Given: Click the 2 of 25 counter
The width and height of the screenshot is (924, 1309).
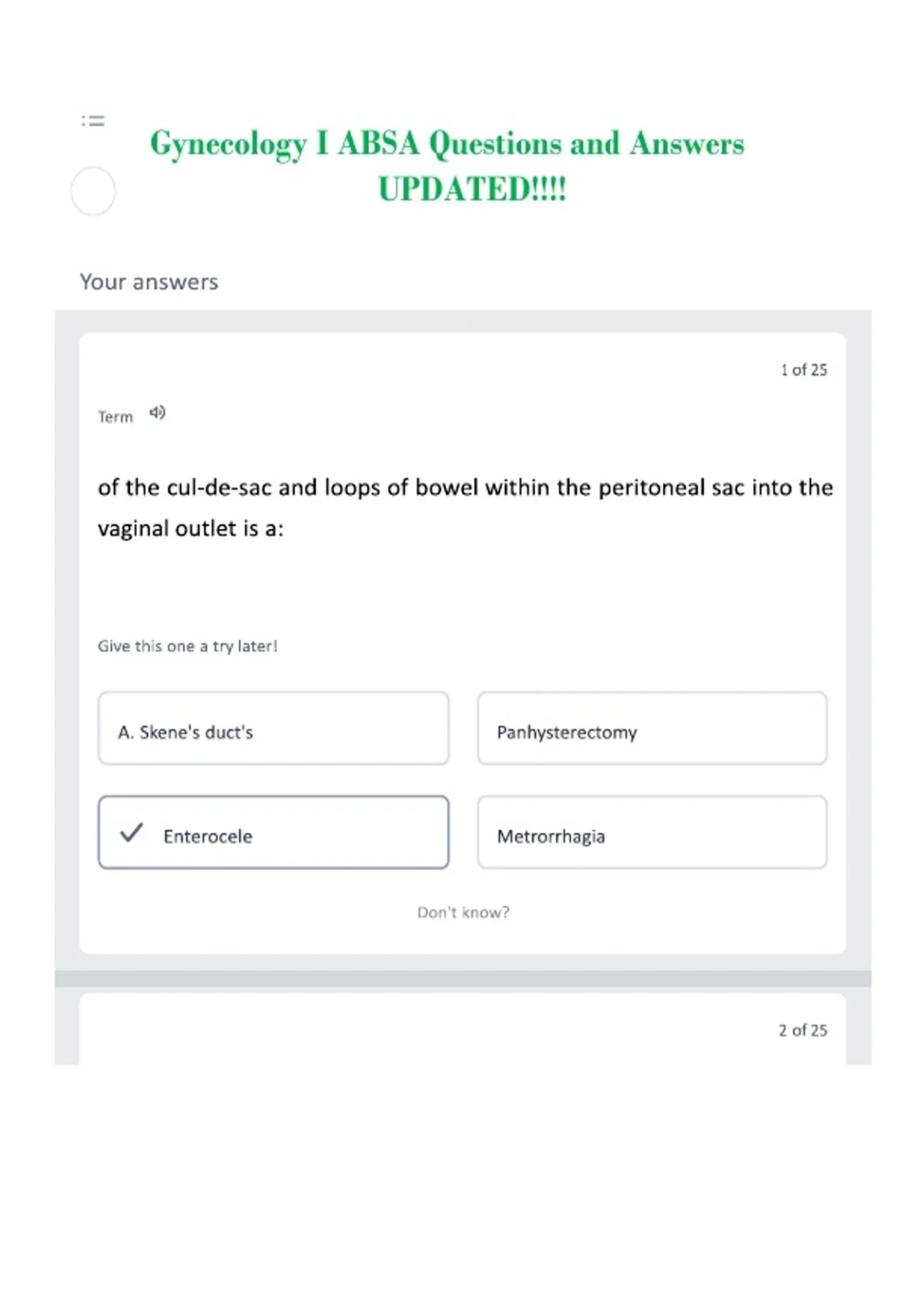Looking at the screenshot, I should tap(803, 1030).
